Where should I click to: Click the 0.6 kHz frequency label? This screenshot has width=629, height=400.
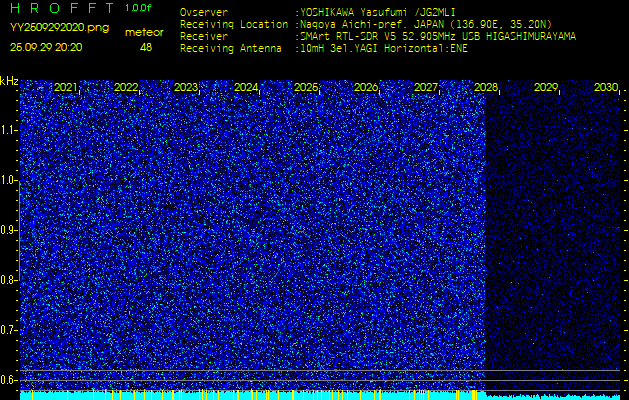[8, 380]
